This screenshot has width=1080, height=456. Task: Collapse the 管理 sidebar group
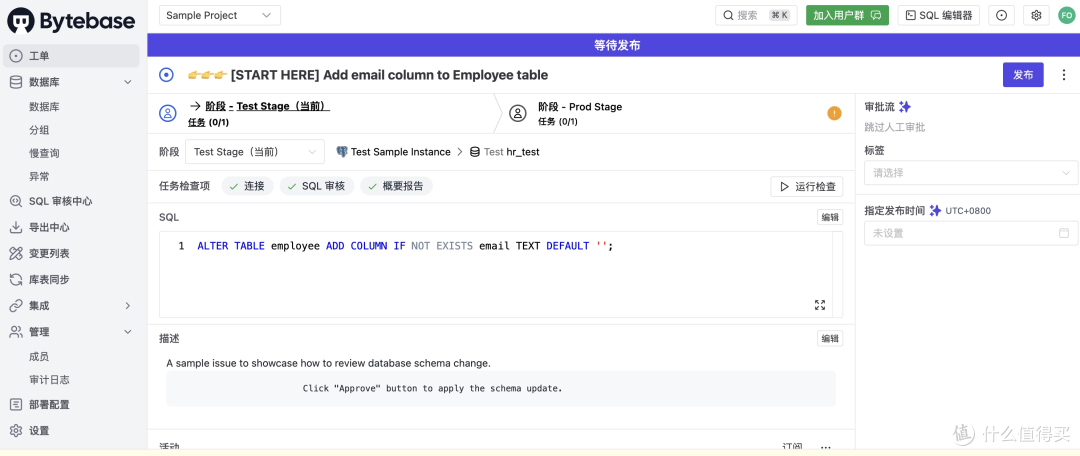pos(127,331)
